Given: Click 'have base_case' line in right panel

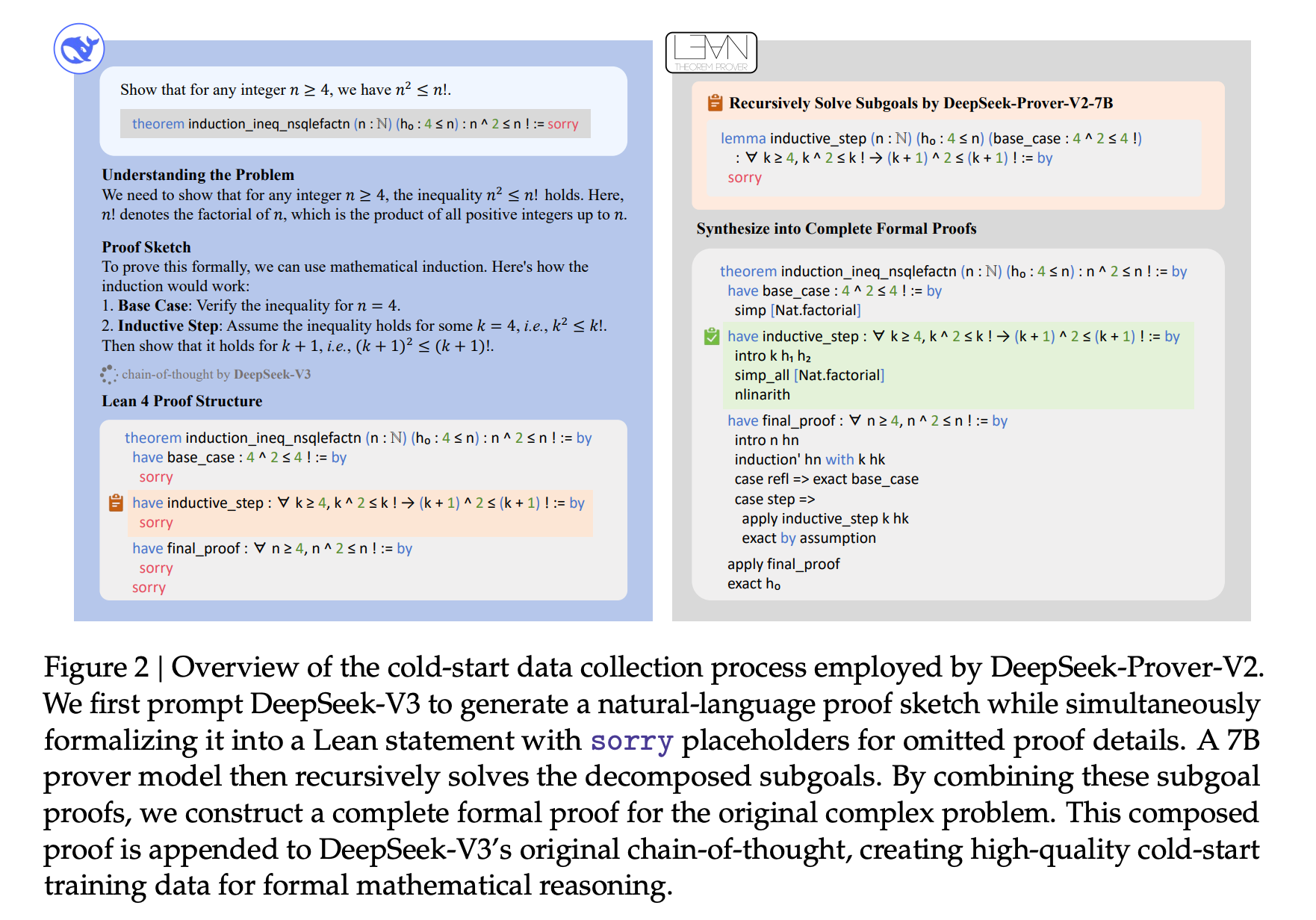Looking at the screenshot, I should coord(835,290).
